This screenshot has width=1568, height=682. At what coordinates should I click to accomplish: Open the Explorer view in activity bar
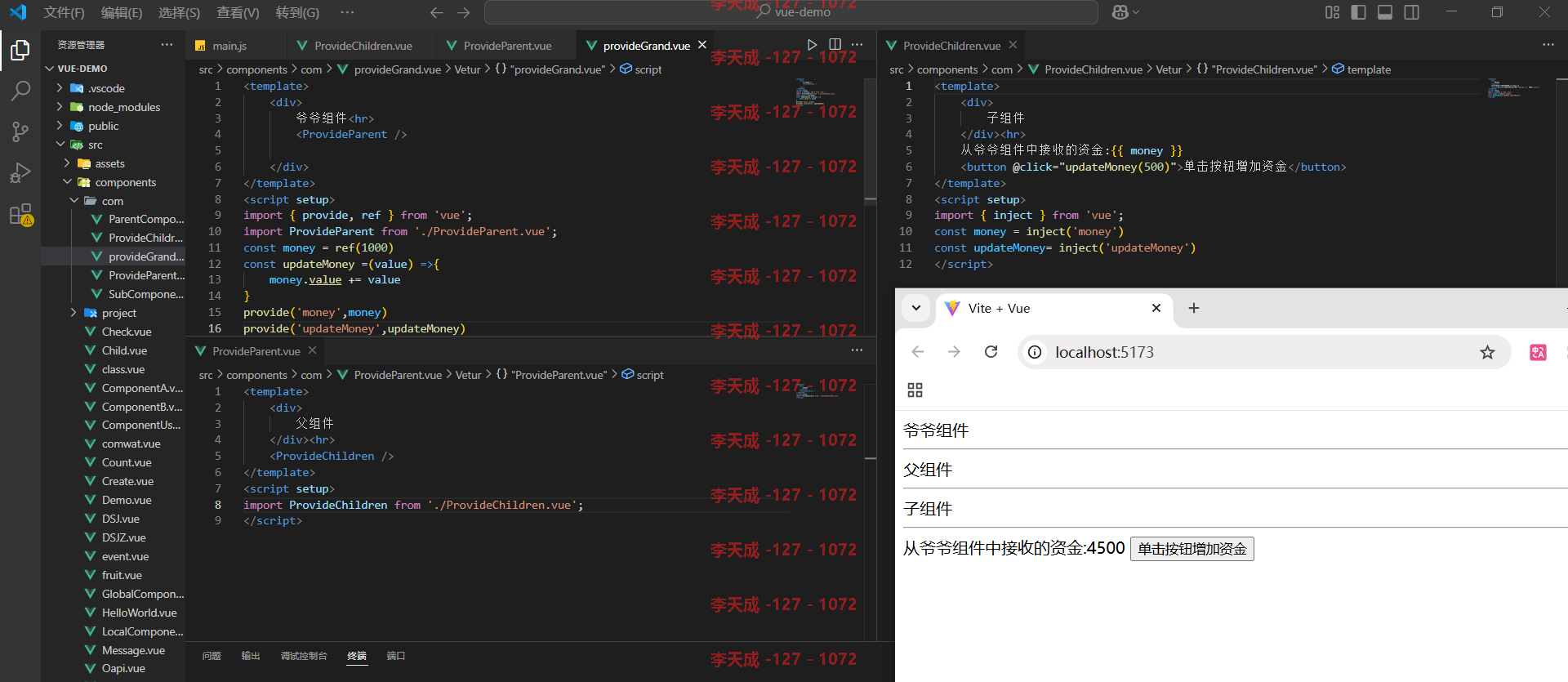(x=20, y=51)
